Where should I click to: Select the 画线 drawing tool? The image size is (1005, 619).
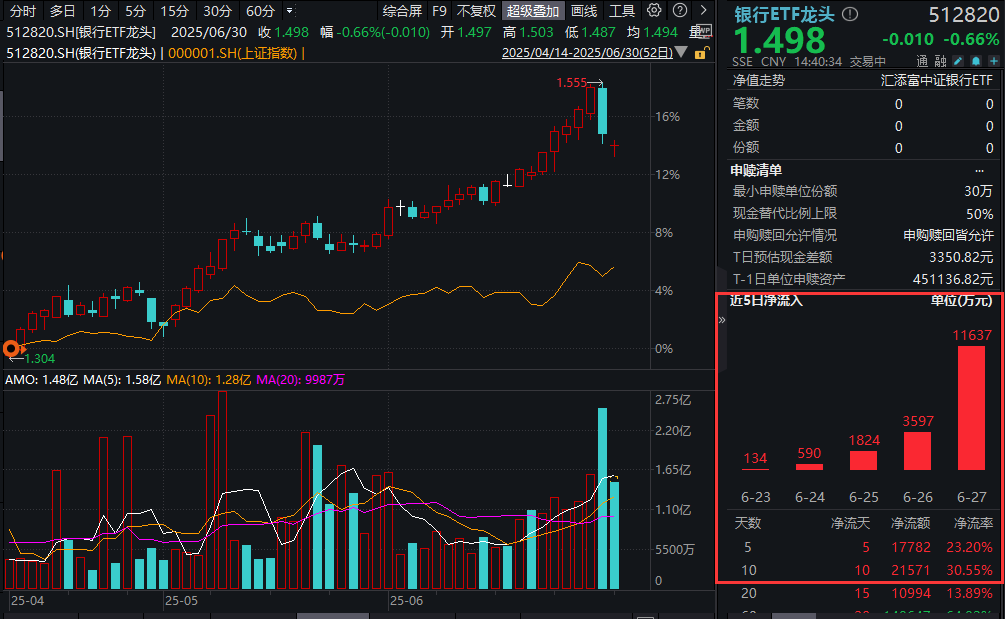coord(582,11)
